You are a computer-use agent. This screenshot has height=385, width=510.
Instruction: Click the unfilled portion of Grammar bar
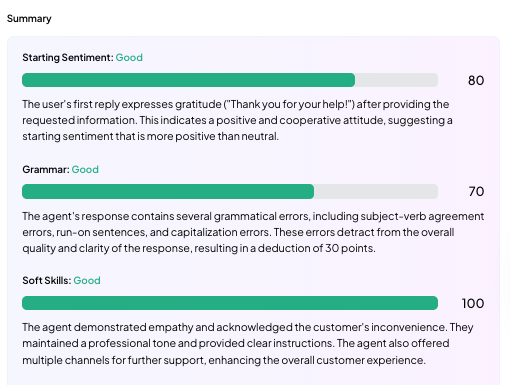click(x=376, y=192)
